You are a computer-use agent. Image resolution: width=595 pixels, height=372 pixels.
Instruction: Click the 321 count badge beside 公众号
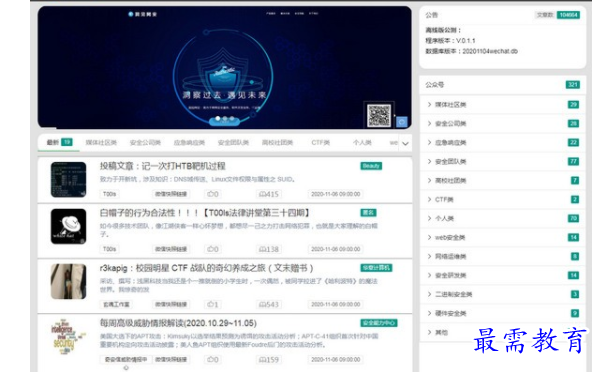coord(573,85)
